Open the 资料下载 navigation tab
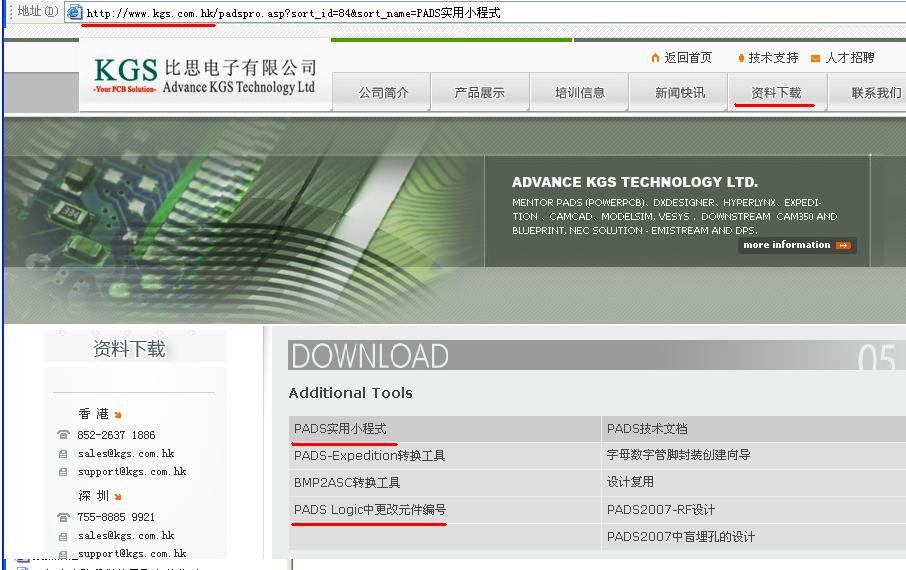Screen dimensions: 906x570 [x=775, y=92]
